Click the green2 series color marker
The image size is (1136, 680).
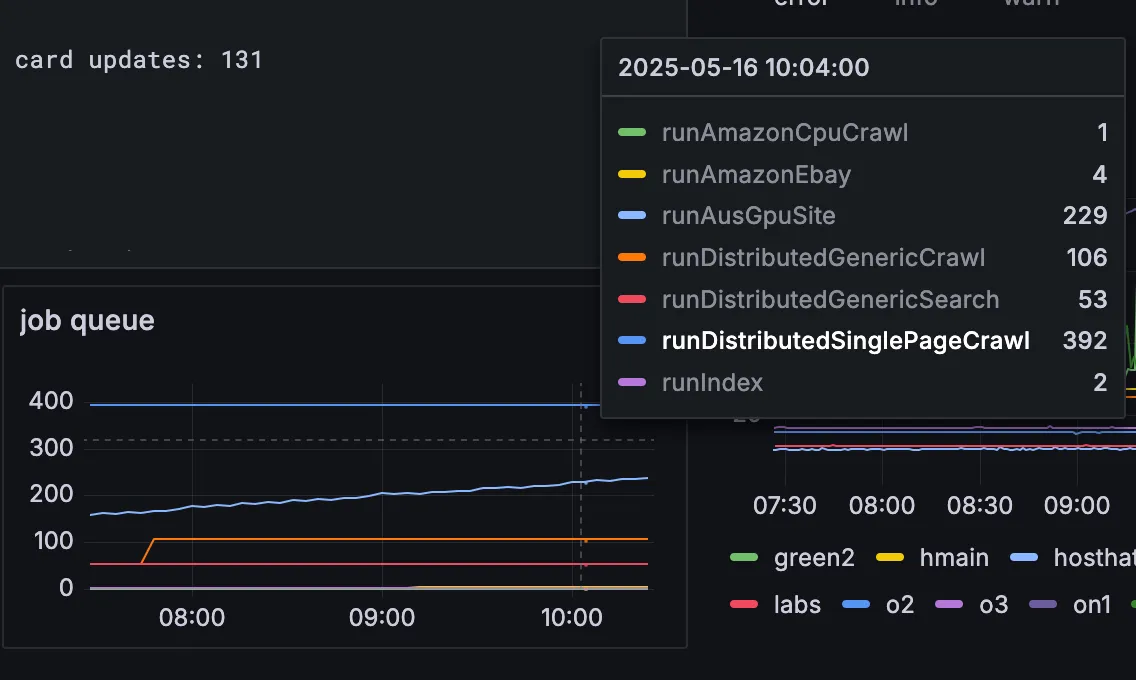(744, 557)
